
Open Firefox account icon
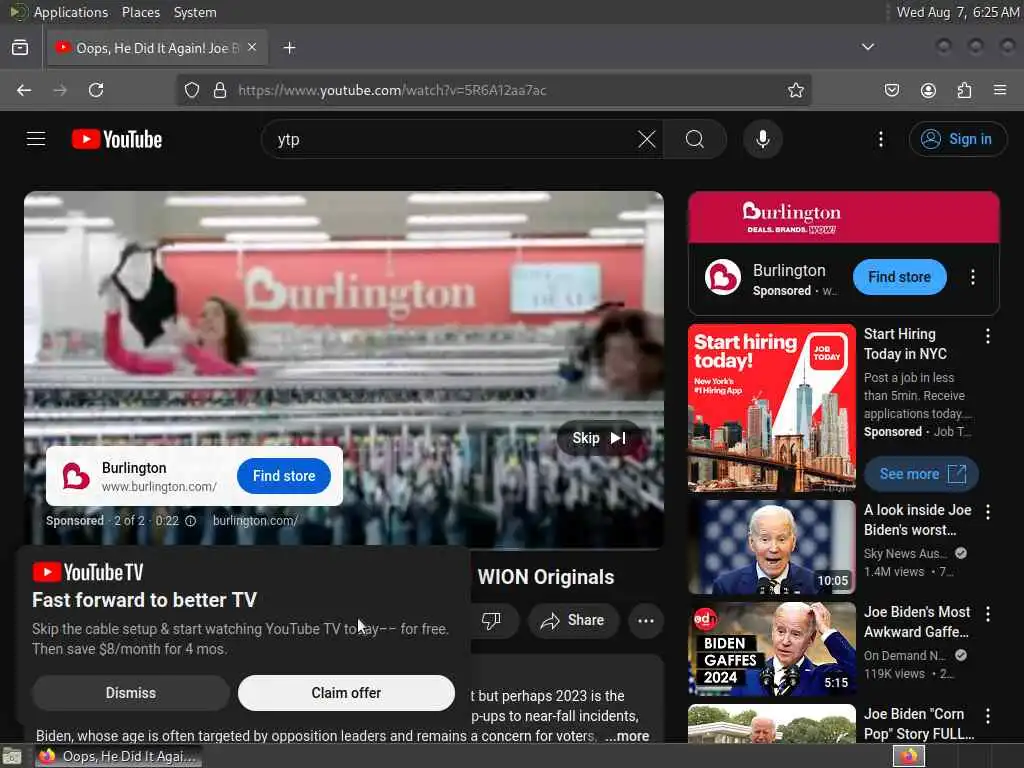point(928,90)
